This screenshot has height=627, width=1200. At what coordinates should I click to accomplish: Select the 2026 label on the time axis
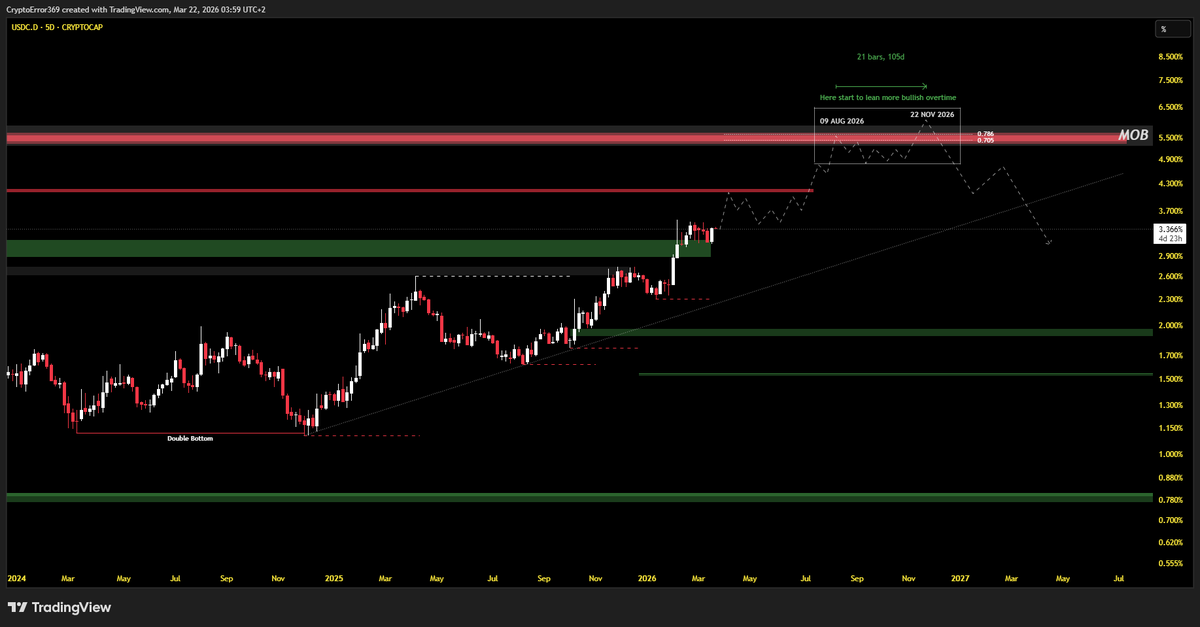click(x=647, y=578)
